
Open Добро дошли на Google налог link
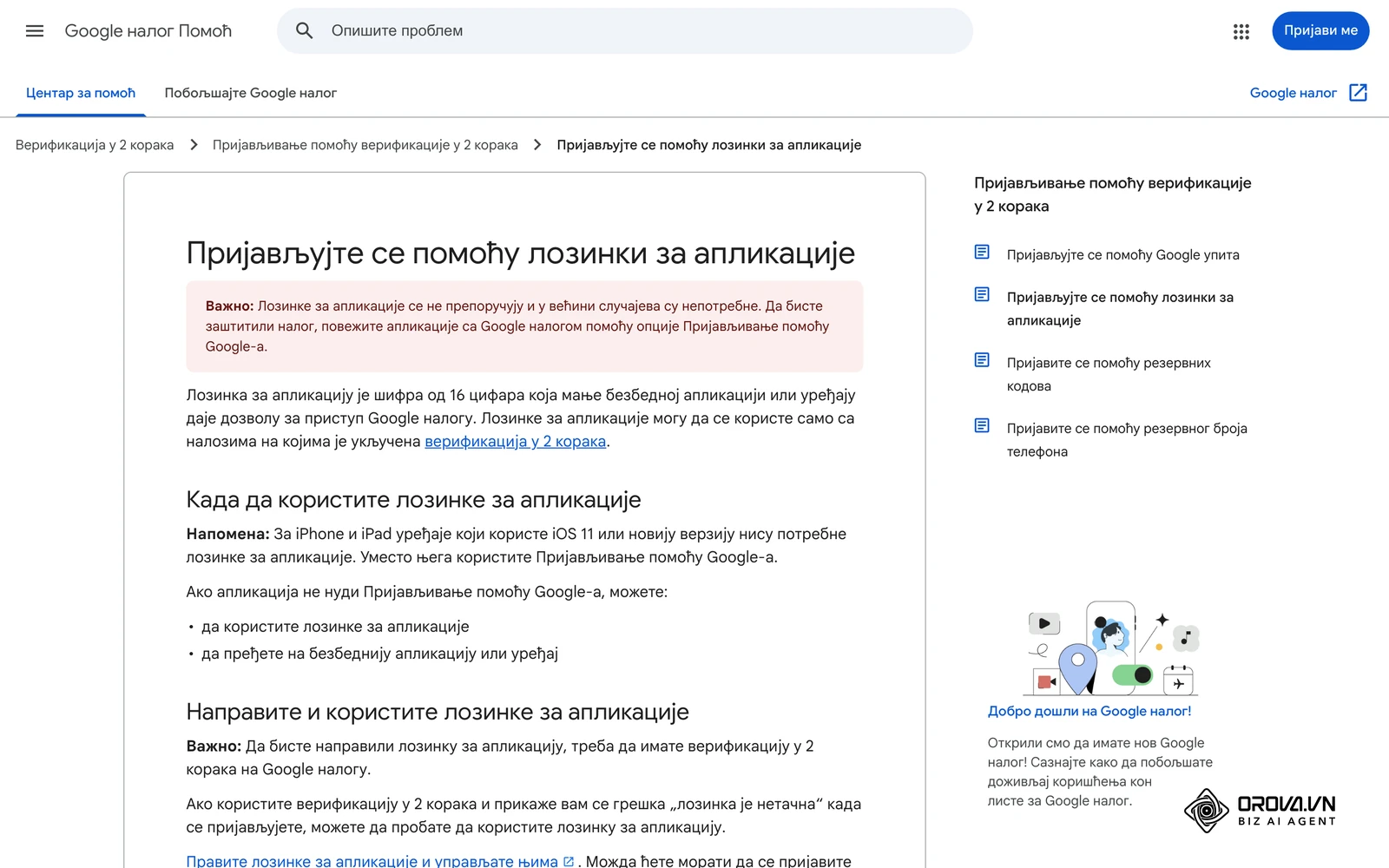[x=1089, y=712]
